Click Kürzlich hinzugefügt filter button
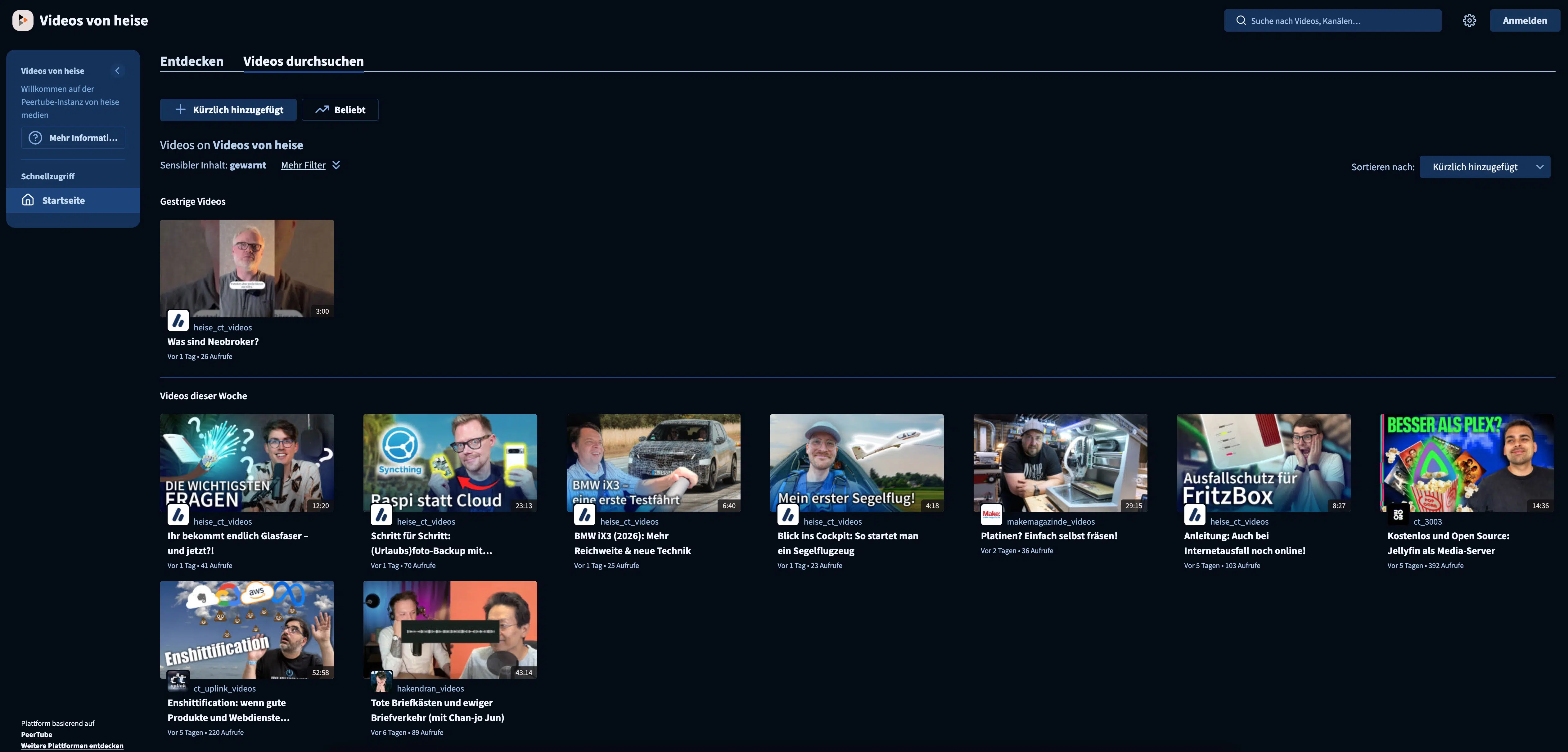This screenshot has height=752, width=1568. (x=228, y=110)
